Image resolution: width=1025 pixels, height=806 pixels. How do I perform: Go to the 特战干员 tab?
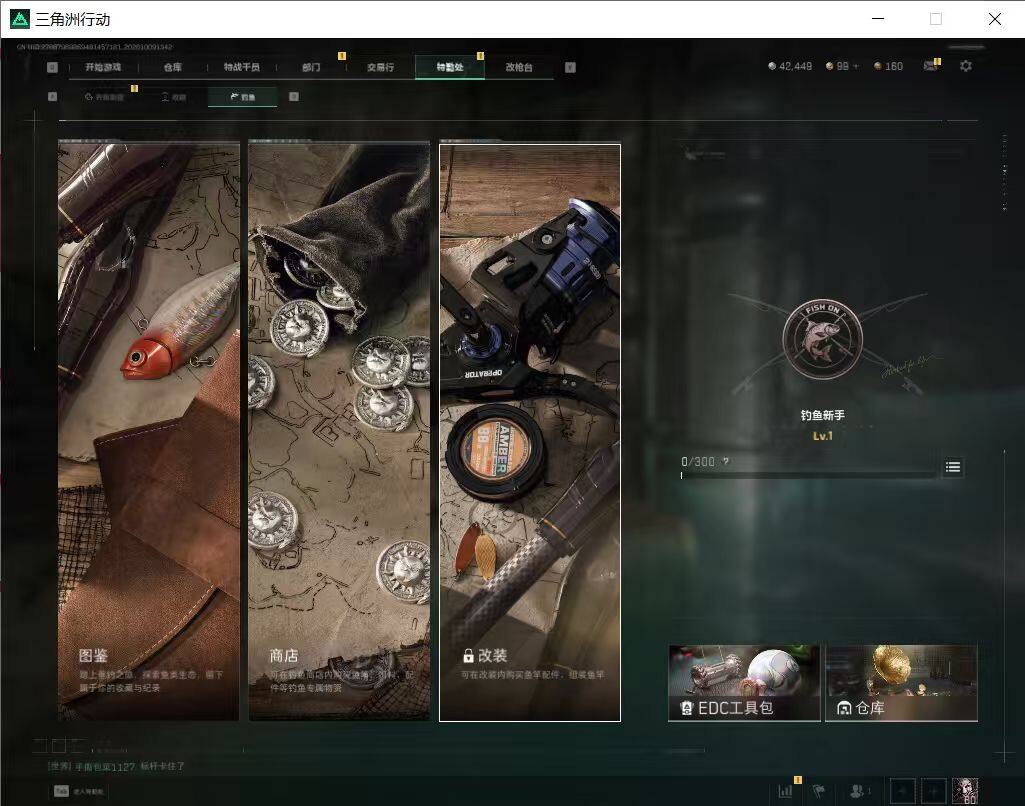(242, 67)
